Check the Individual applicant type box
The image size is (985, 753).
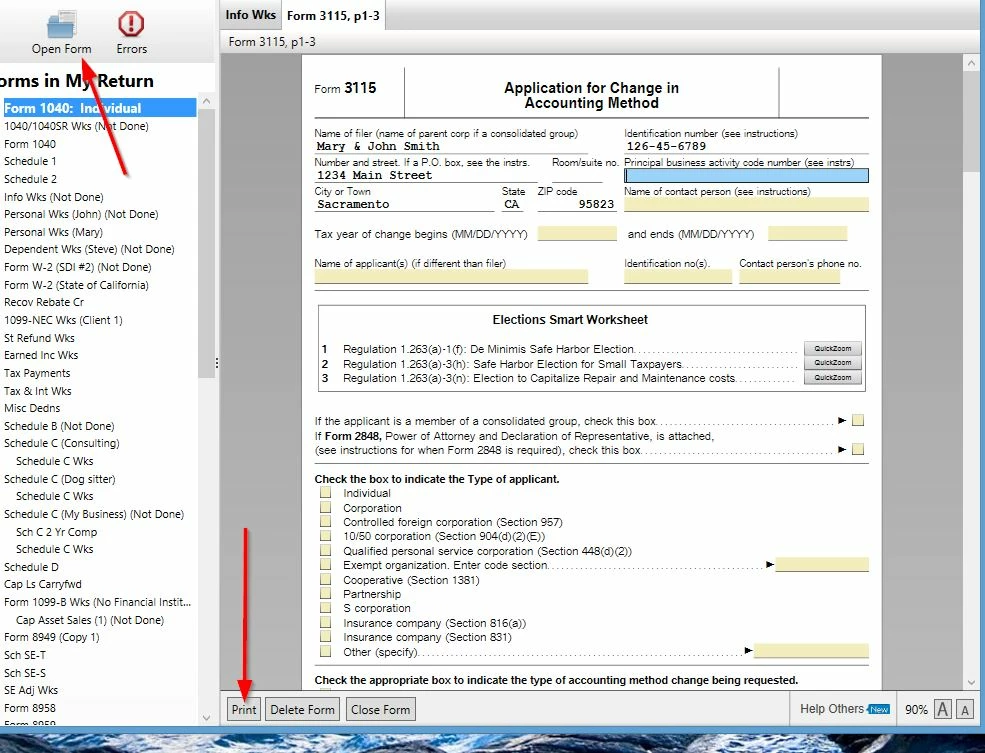point(325,492)
